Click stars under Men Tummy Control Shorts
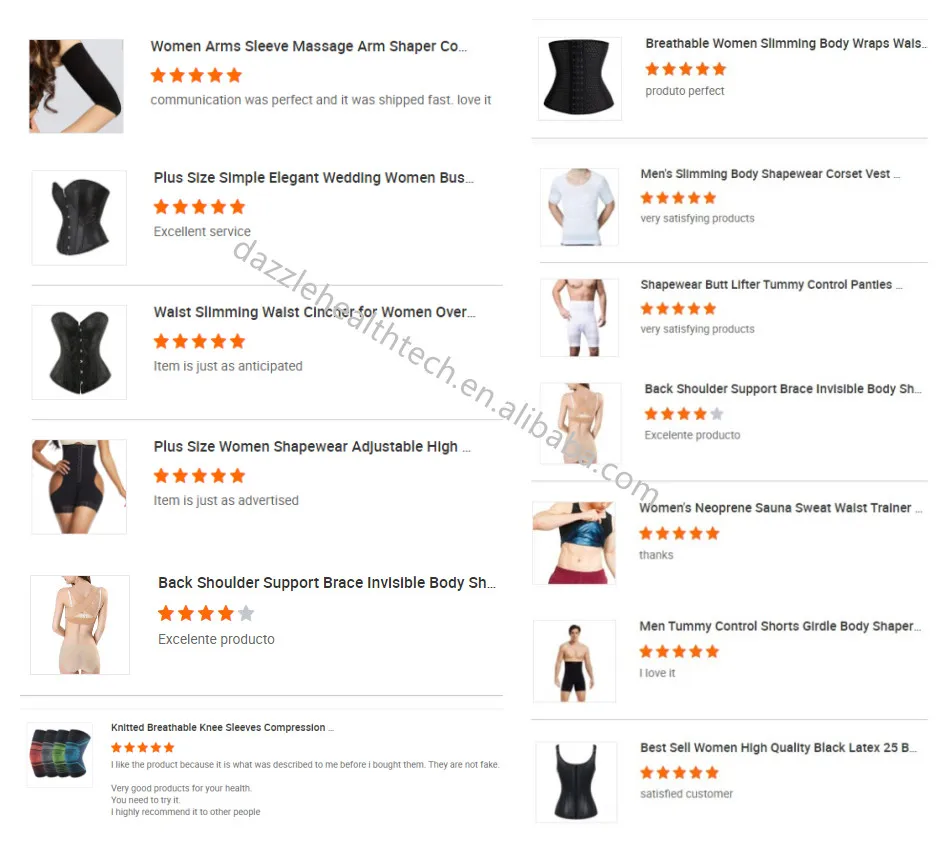Screen dimensions: 946x856 click(679, 652)
